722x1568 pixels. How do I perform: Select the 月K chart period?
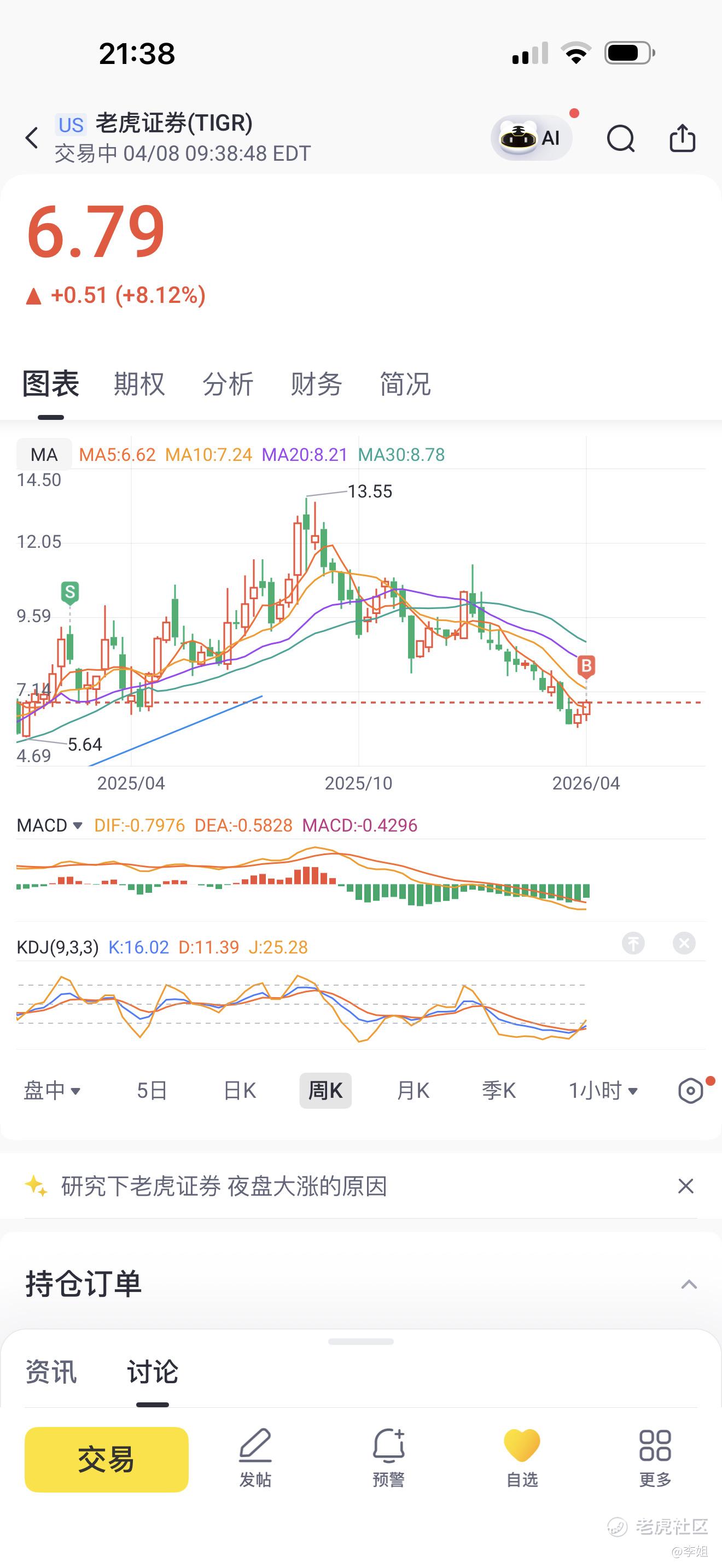tap(414, 1090)
